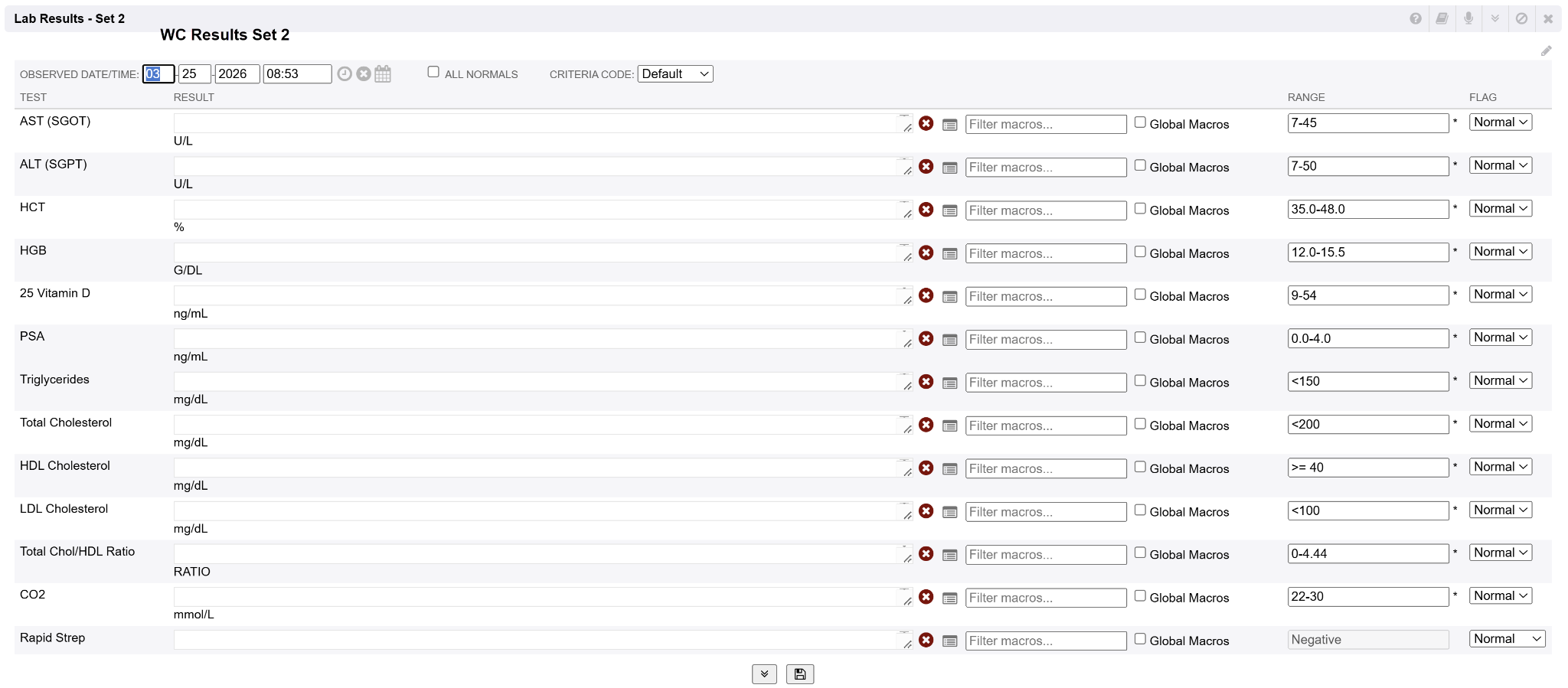Toggle Global Macros checkbox for Triglycerides

[1140, 381]
